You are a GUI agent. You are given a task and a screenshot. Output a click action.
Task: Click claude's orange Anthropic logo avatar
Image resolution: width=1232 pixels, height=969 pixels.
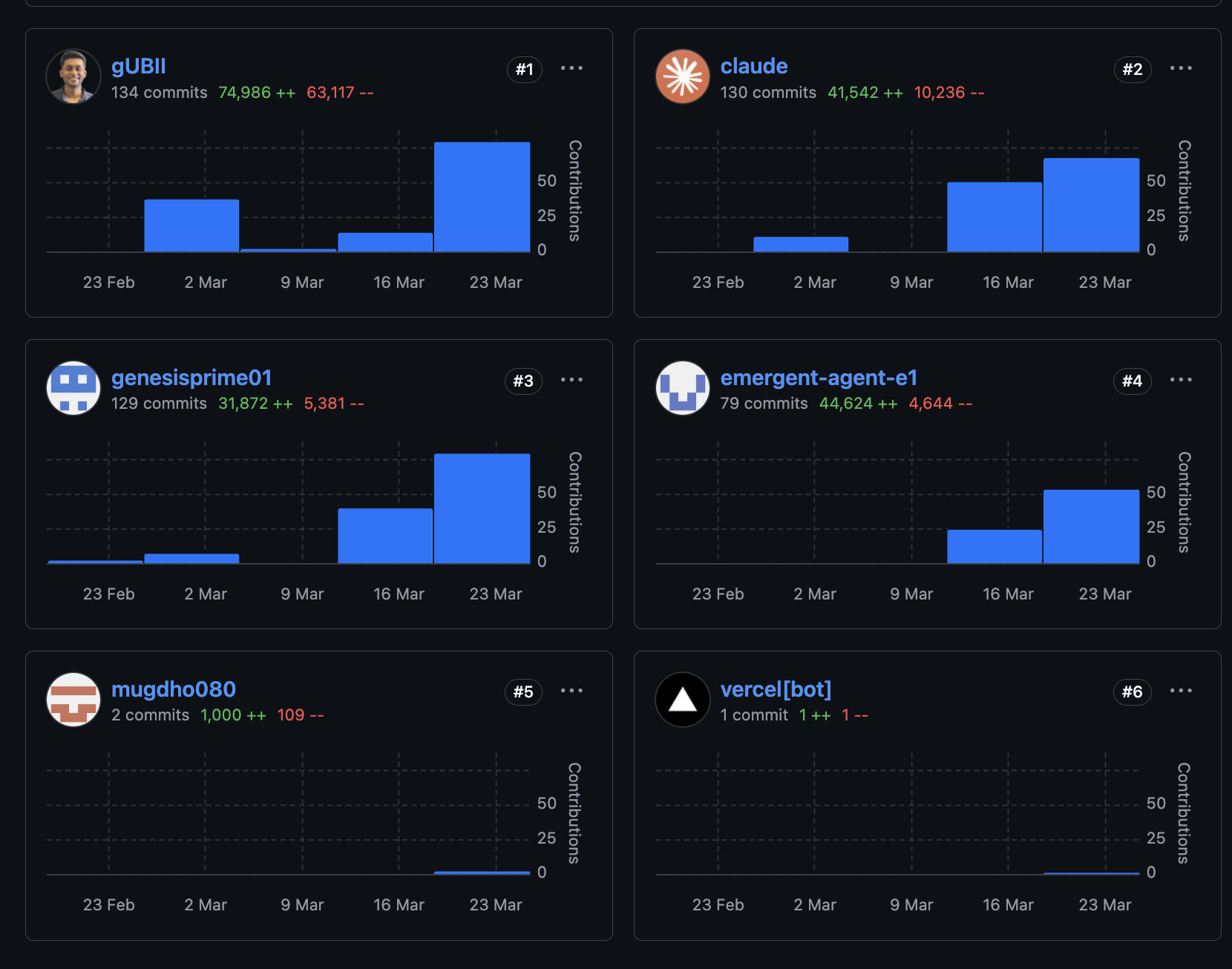[x=682, y=76]
